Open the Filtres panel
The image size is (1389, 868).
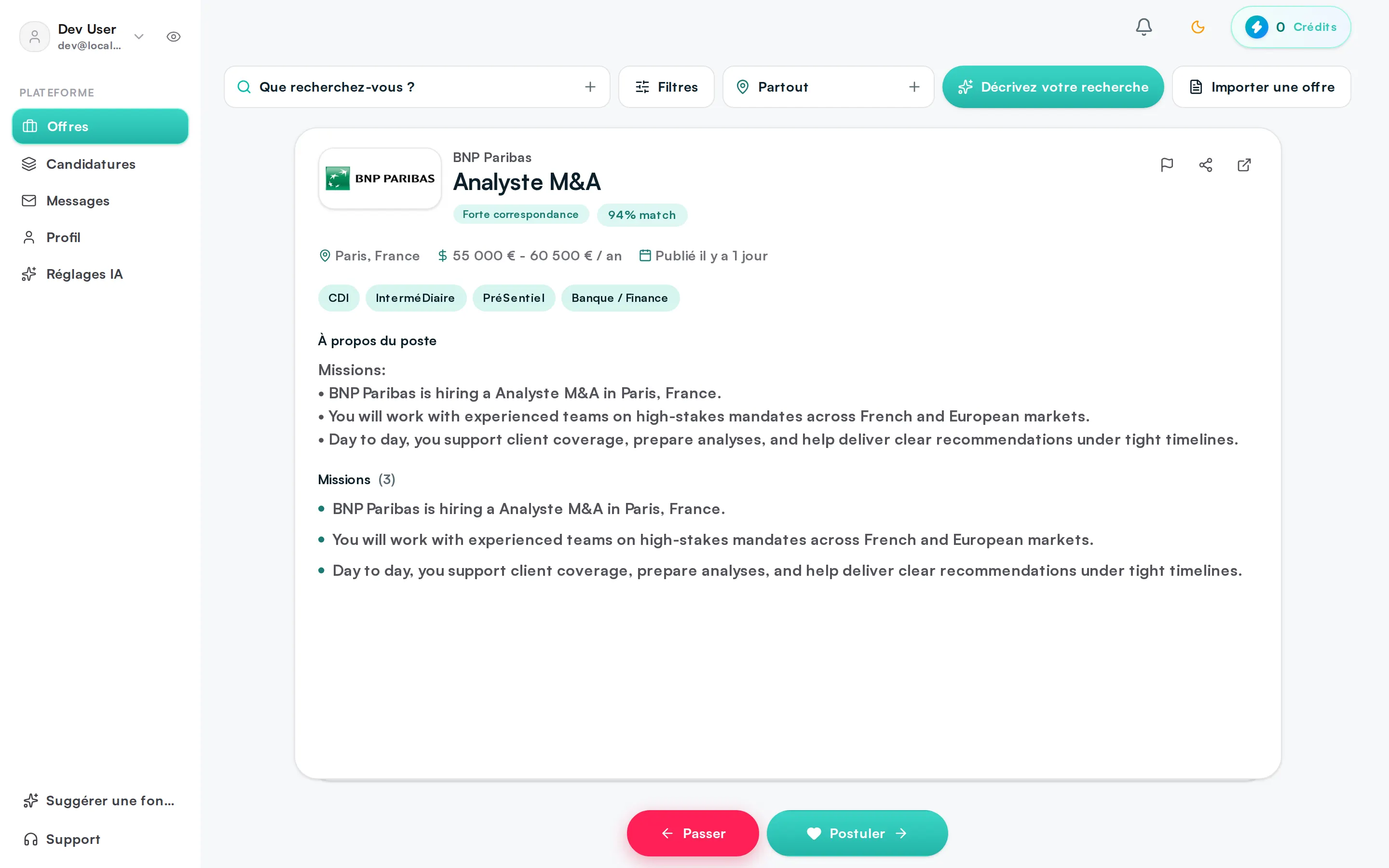coord(666,87)
